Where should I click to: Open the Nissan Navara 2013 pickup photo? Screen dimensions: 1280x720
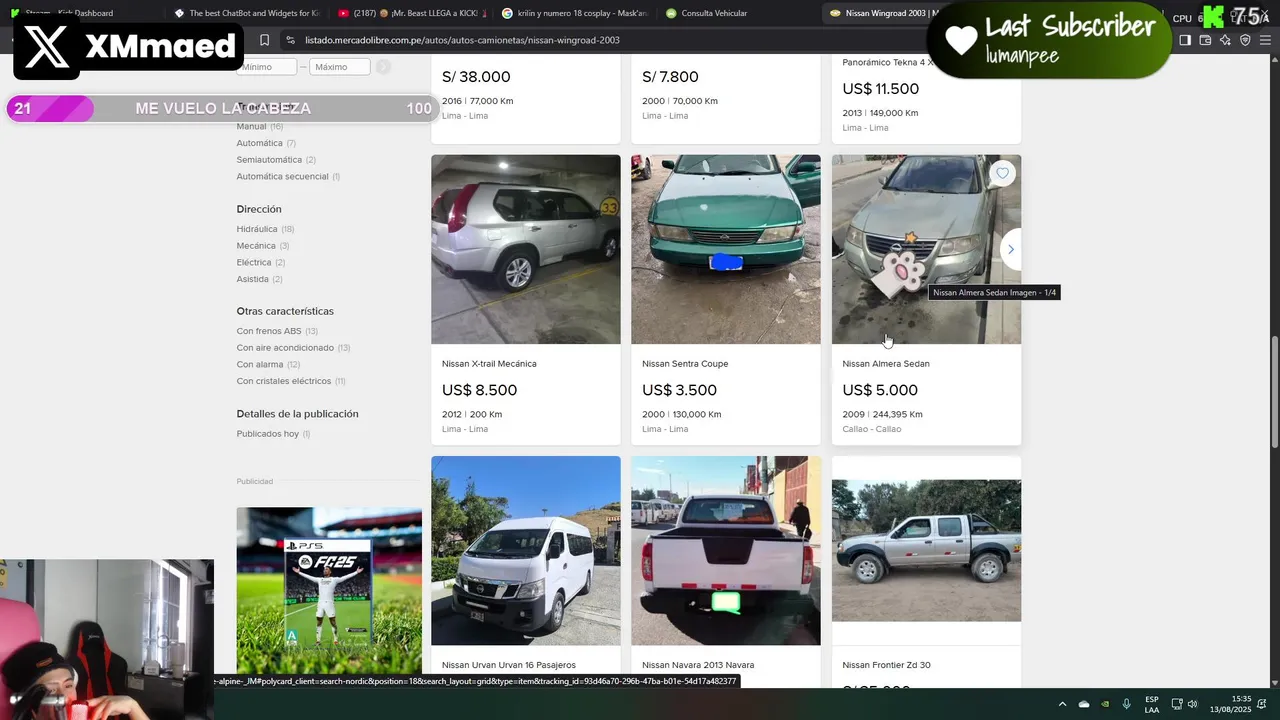[x=726, y=551]
